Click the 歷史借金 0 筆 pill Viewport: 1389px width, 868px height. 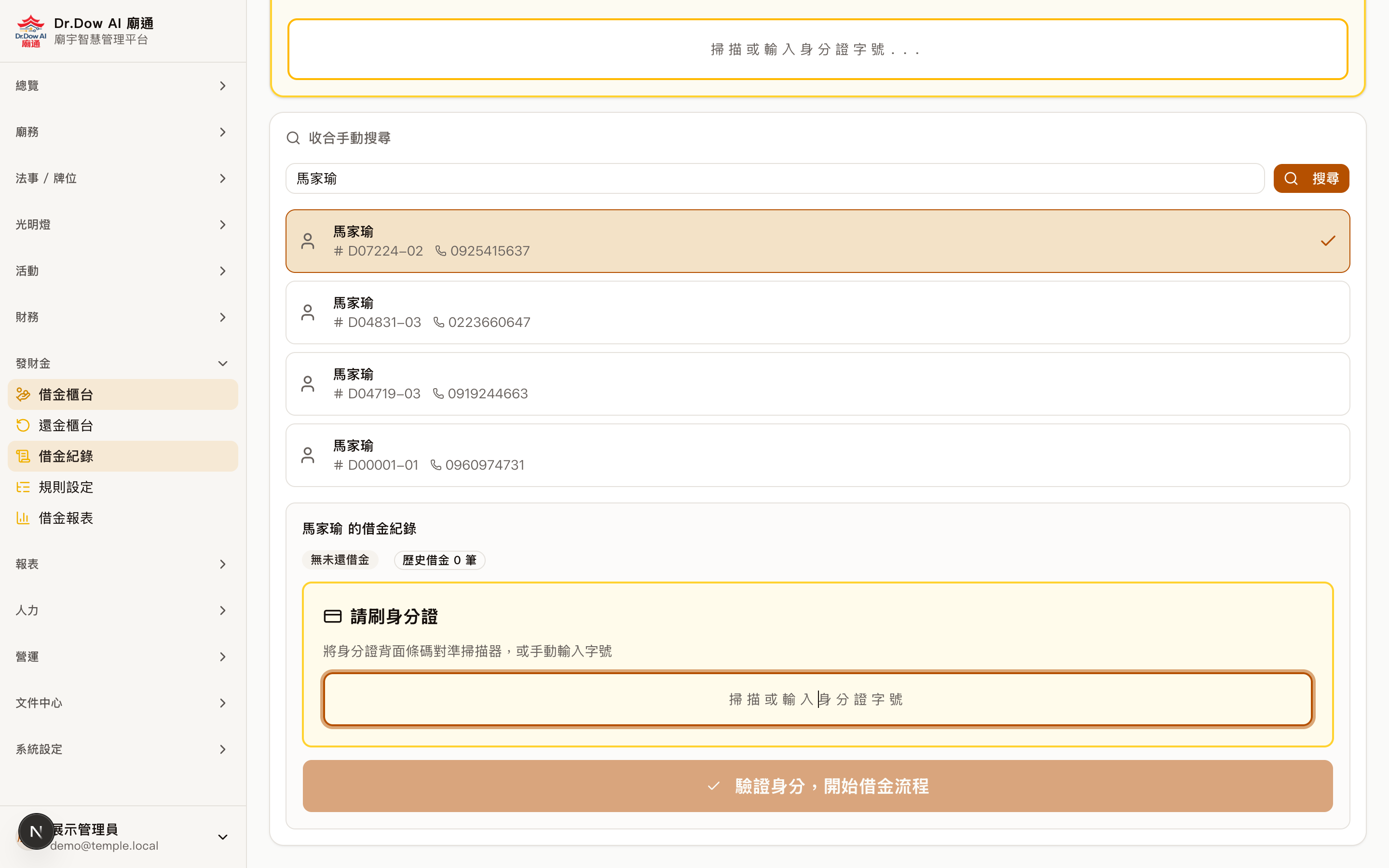440,560
